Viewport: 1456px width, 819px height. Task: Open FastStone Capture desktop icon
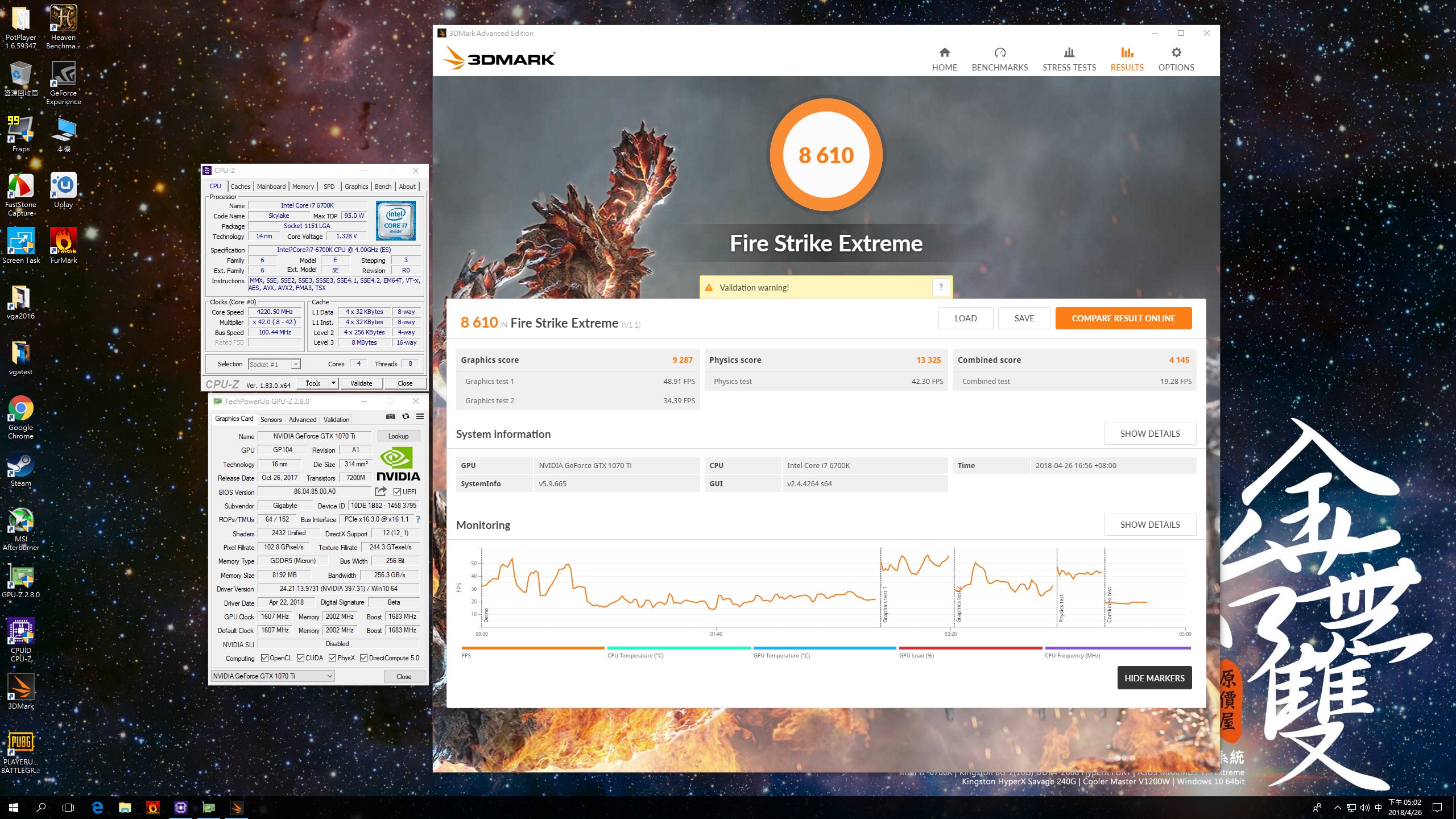point(21,195)
